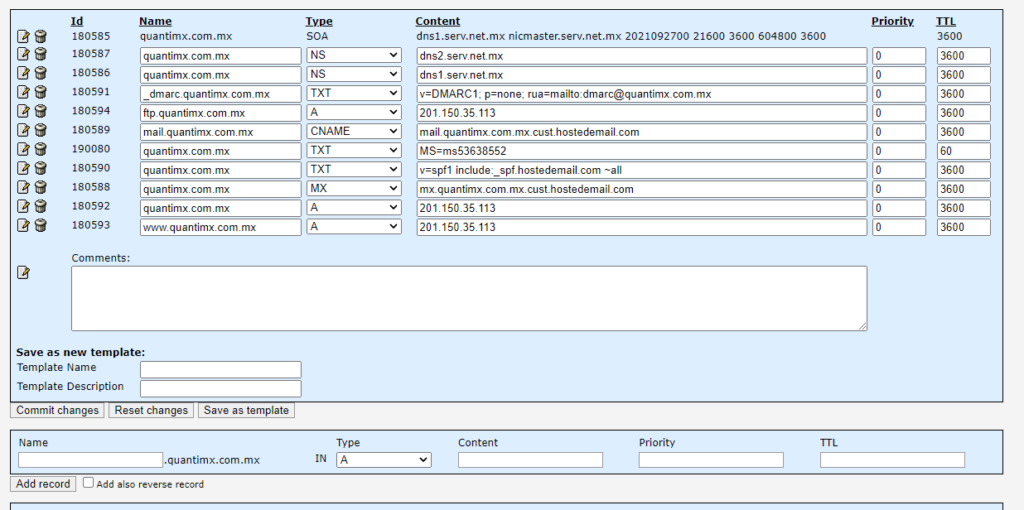Delete the MS=ms53638552 TXT record
Viewport: 1024px width, 510px height.
click(x=41, y=151)
